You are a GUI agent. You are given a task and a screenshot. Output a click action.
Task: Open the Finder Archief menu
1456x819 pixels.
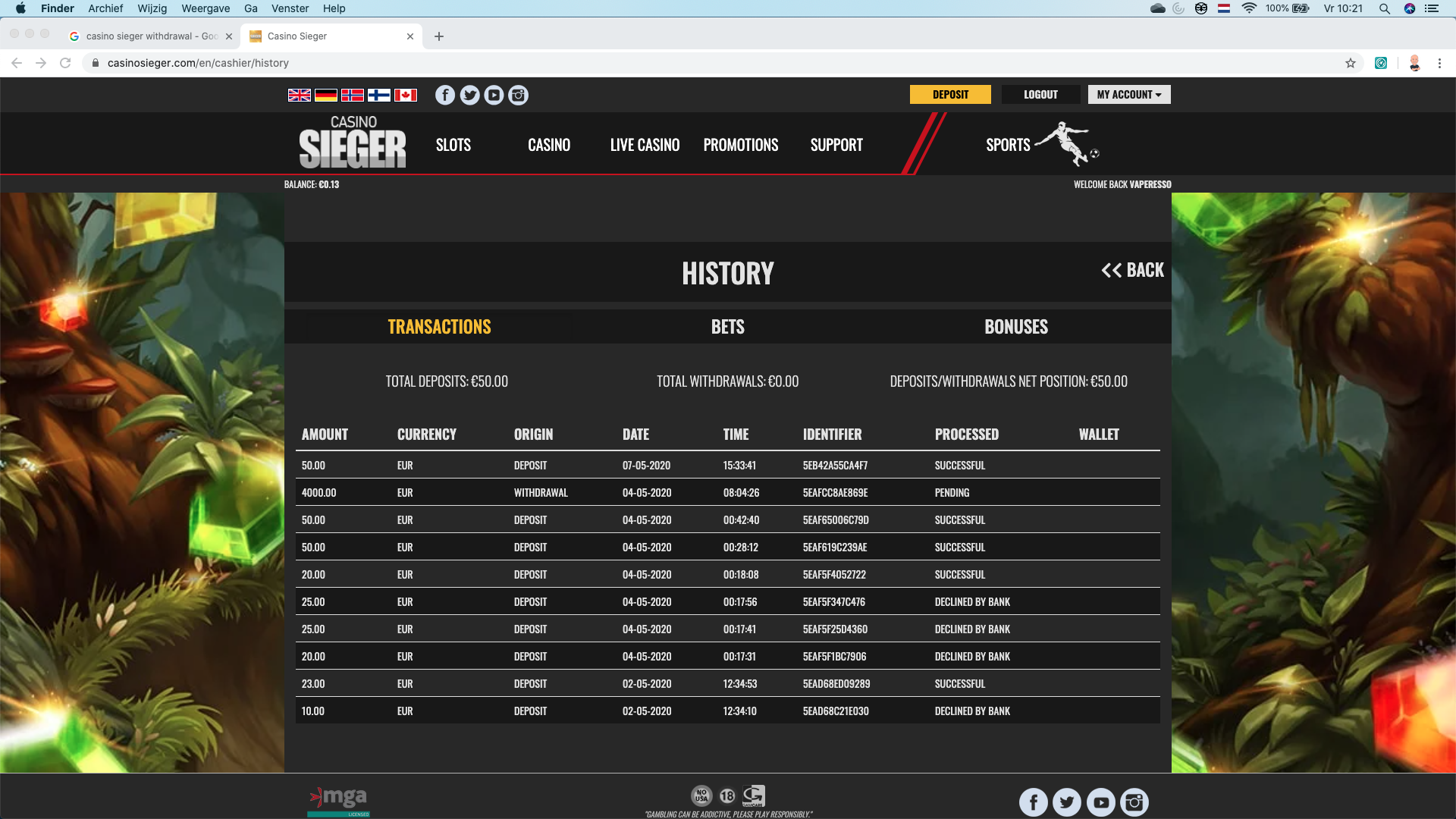click(105, 8)
